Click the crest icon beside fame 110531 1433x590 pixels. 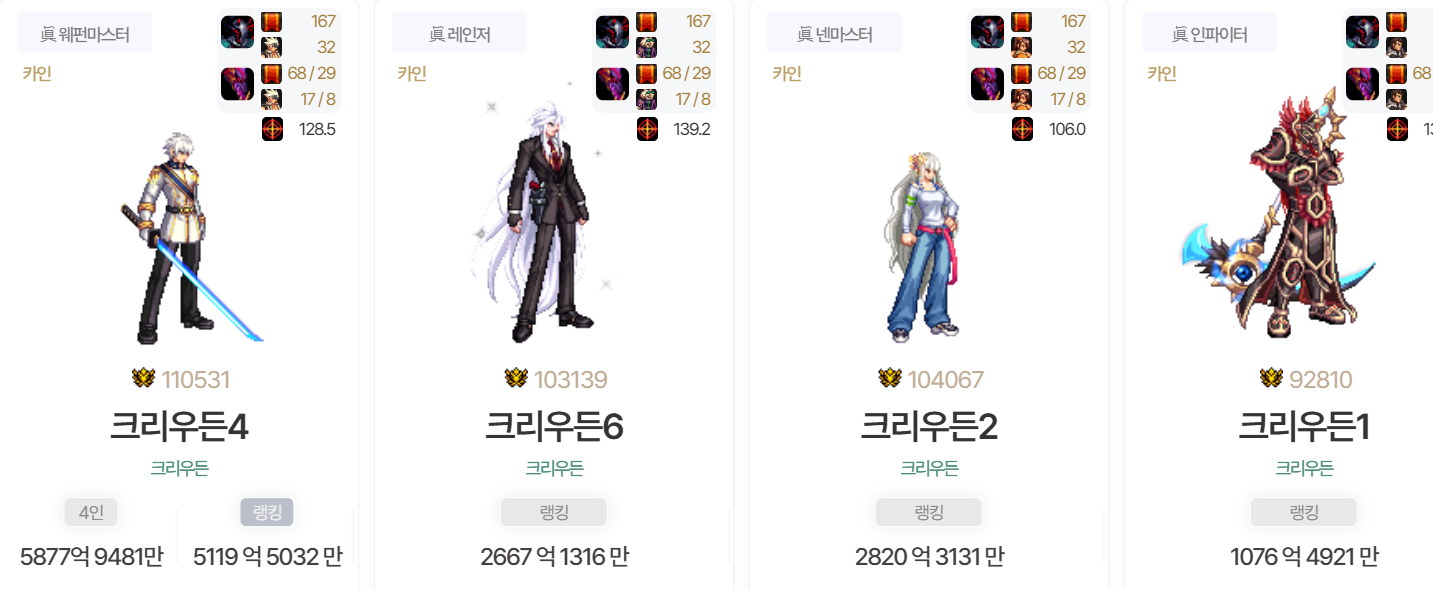[144, 379]
